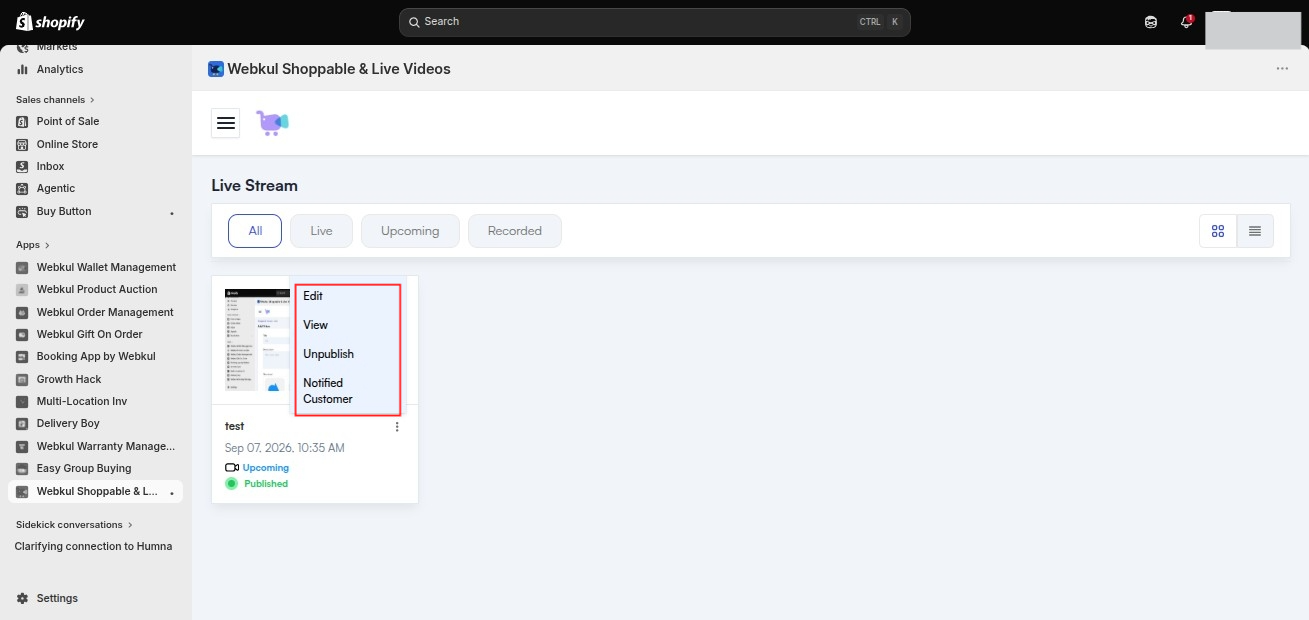The height and width of the screenshot is (620, 1309).
Task: Click the Multi-Location Inv app icon
Action: pos(22,401)
